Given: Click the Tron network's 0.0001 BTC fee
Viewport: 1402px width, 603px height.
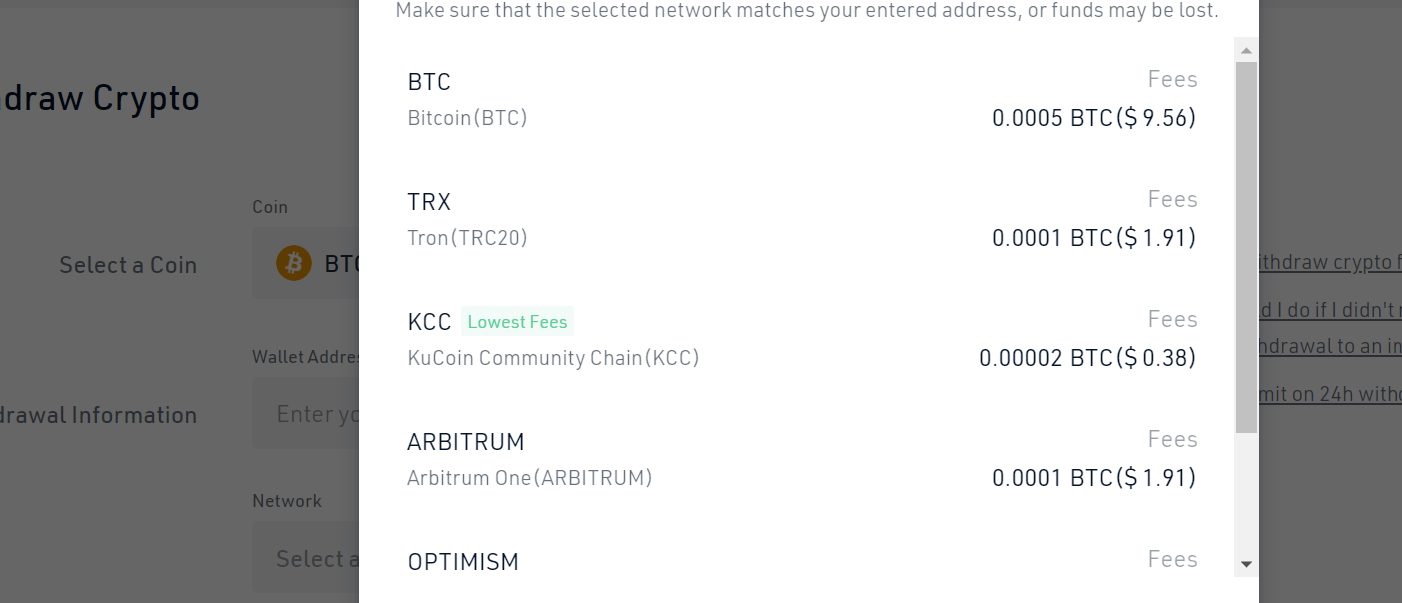Looking at the screenshot, I should coord(1094,239).
